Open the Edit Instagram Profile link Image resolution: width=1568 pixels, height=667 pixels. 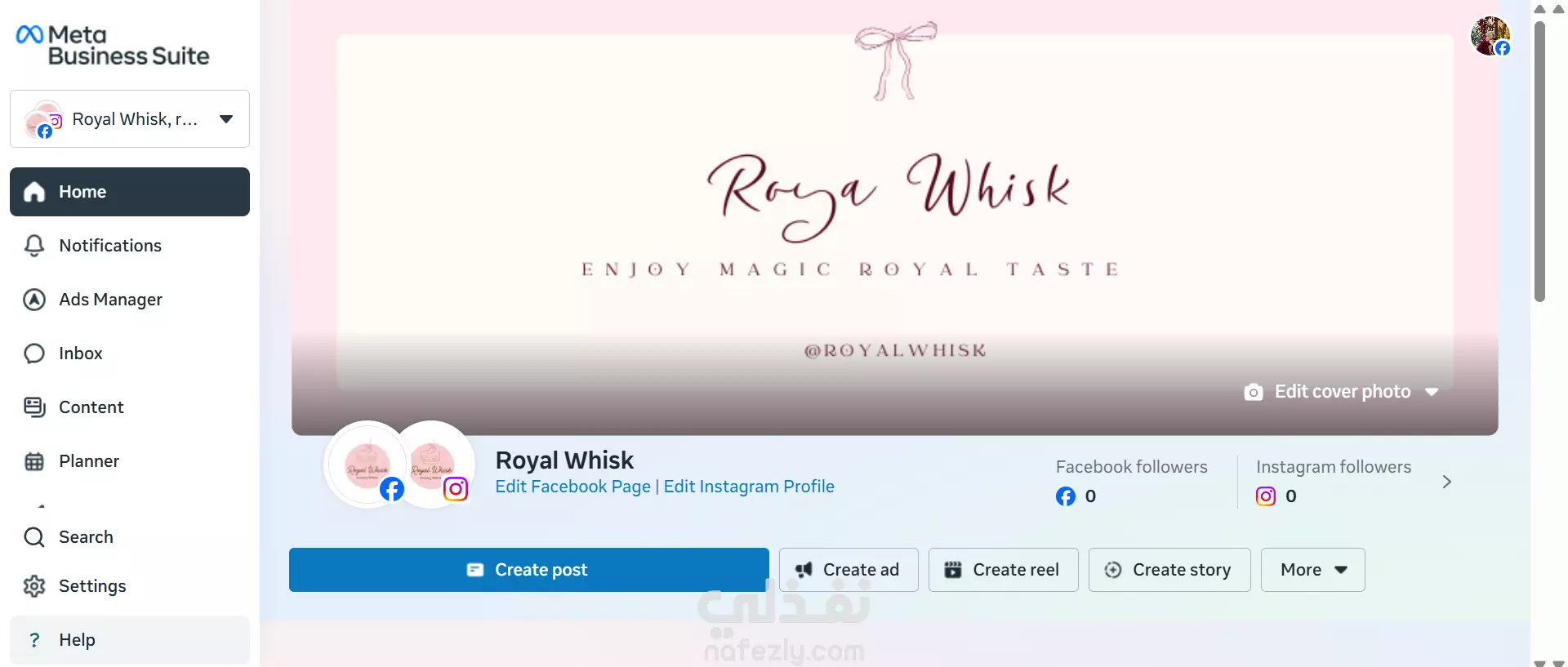(x=749, y=487)
